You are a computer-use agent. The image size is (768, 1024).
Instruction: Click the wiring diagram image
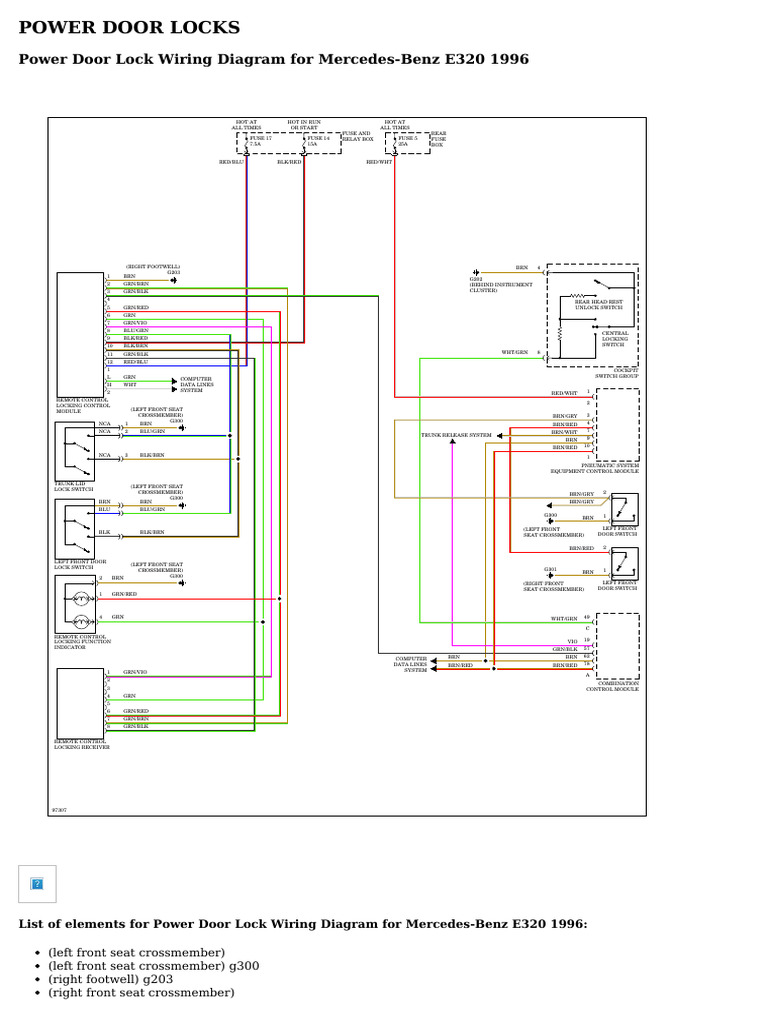tap(347, 466)
